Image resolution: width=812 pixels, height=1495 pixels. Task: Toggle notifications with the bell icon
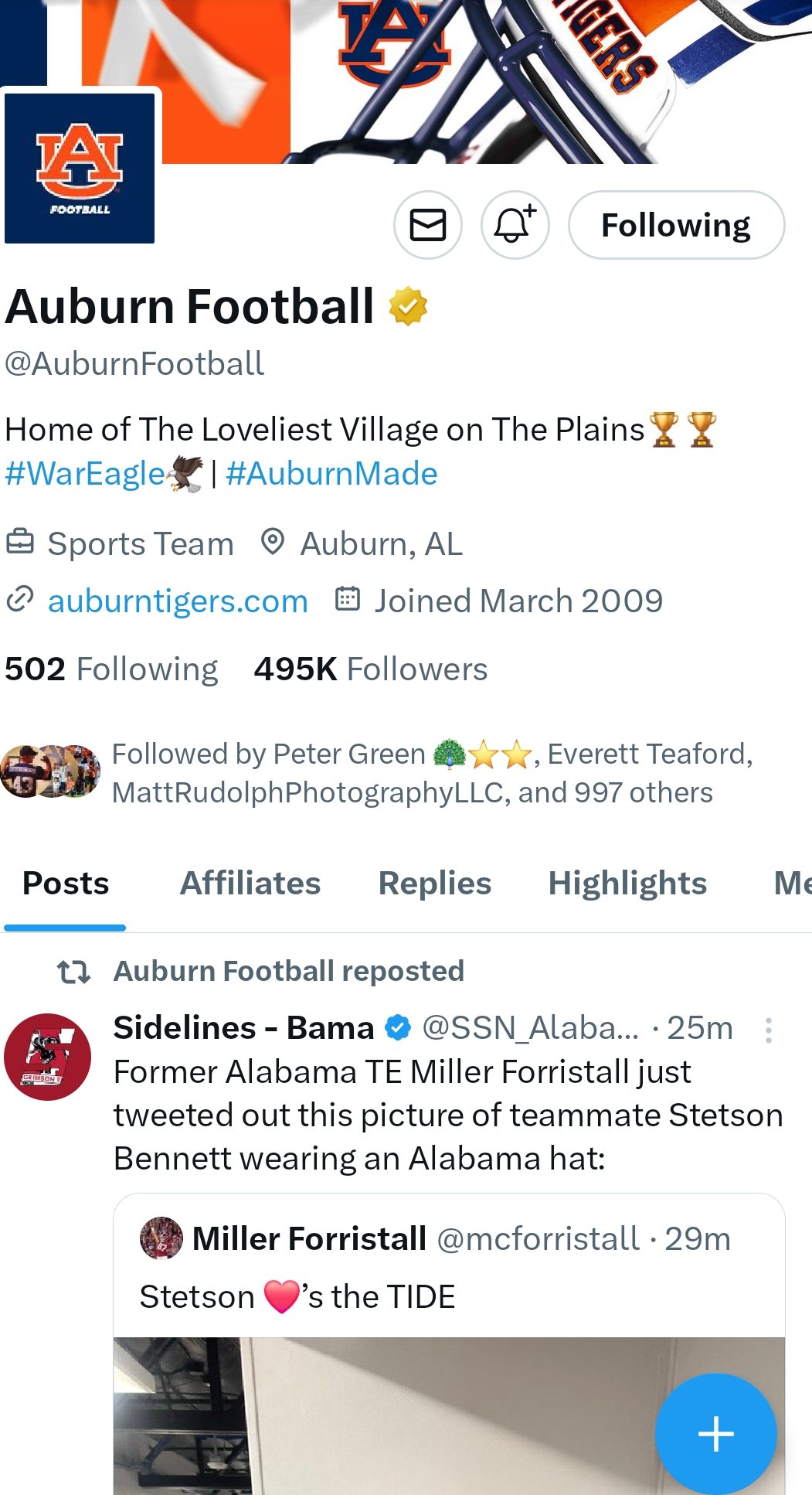514,225
